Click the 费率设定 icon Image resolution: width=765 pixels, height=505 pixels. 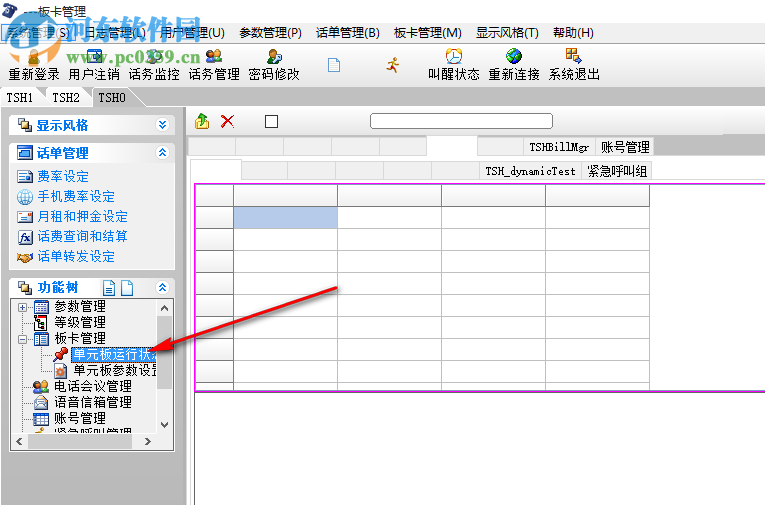coord(25,177)
